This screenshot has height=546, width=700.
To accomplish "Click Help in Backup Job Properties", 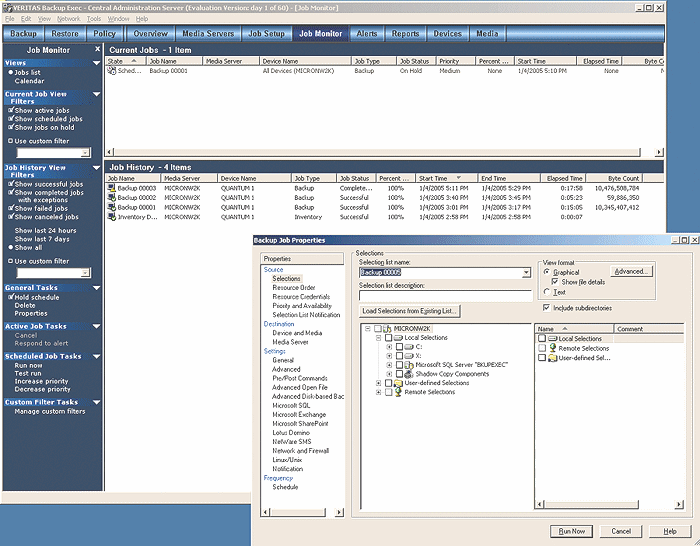I will pos(670,531).
